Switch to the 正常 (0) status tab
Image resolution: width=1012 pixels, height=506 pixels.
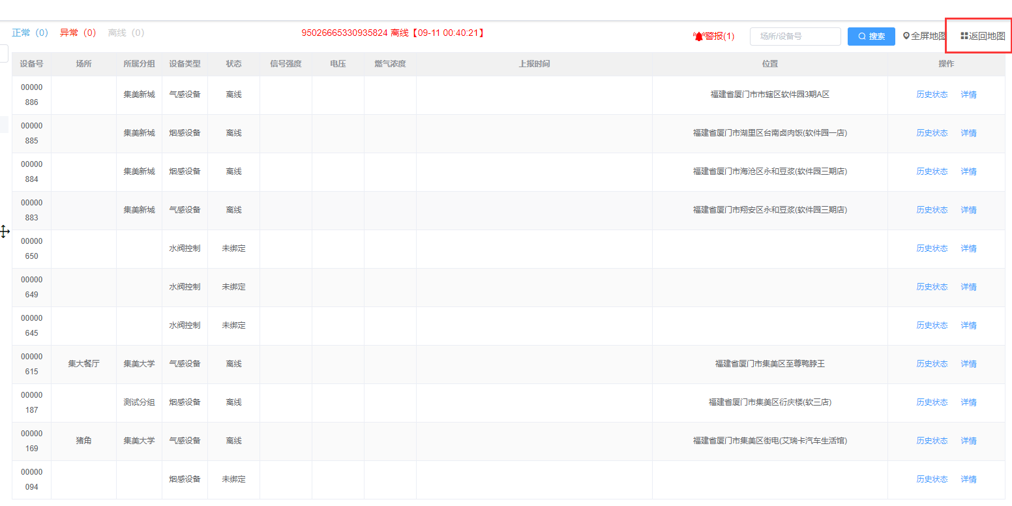pos(29,33)
